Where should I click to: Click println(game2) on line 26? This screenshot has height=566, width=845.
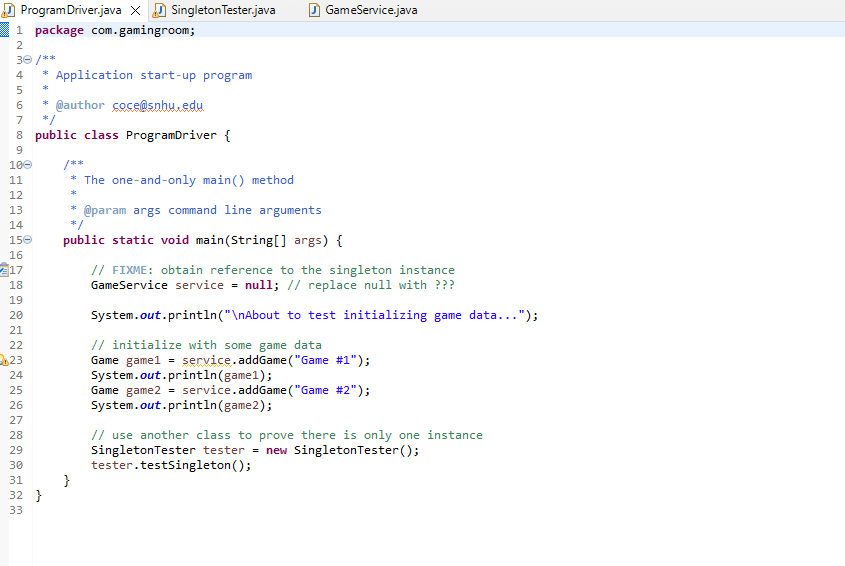click(217, 405)
